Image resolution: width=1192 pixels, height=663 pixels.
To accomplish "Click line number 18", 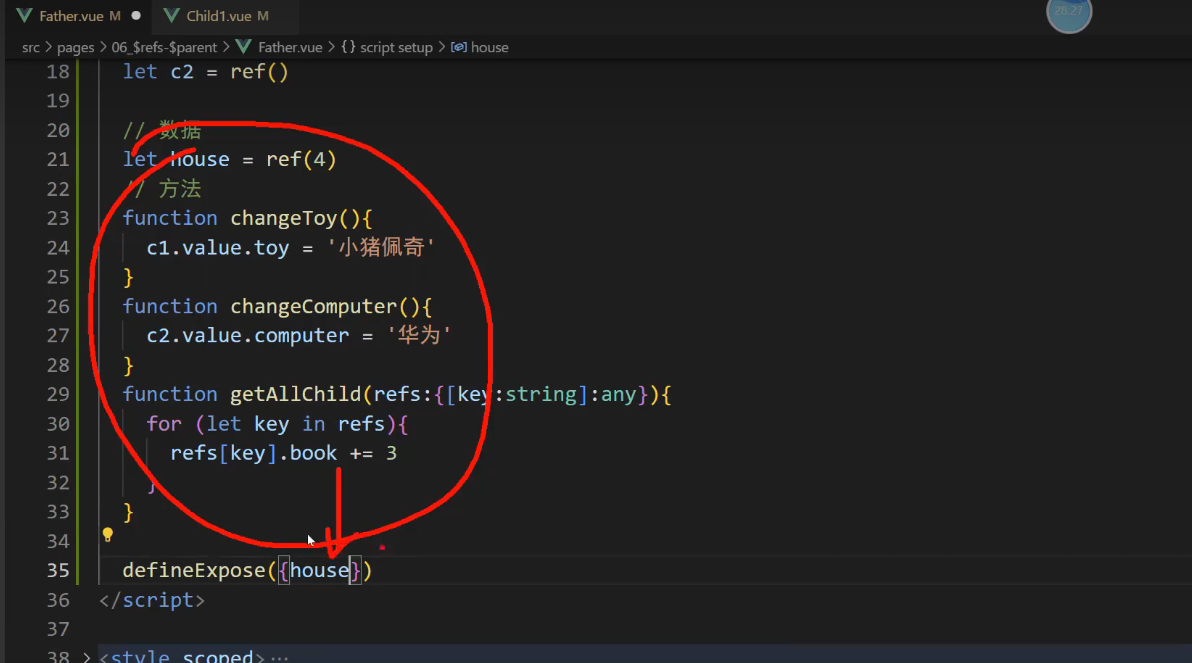I will (x=58, y=71).
